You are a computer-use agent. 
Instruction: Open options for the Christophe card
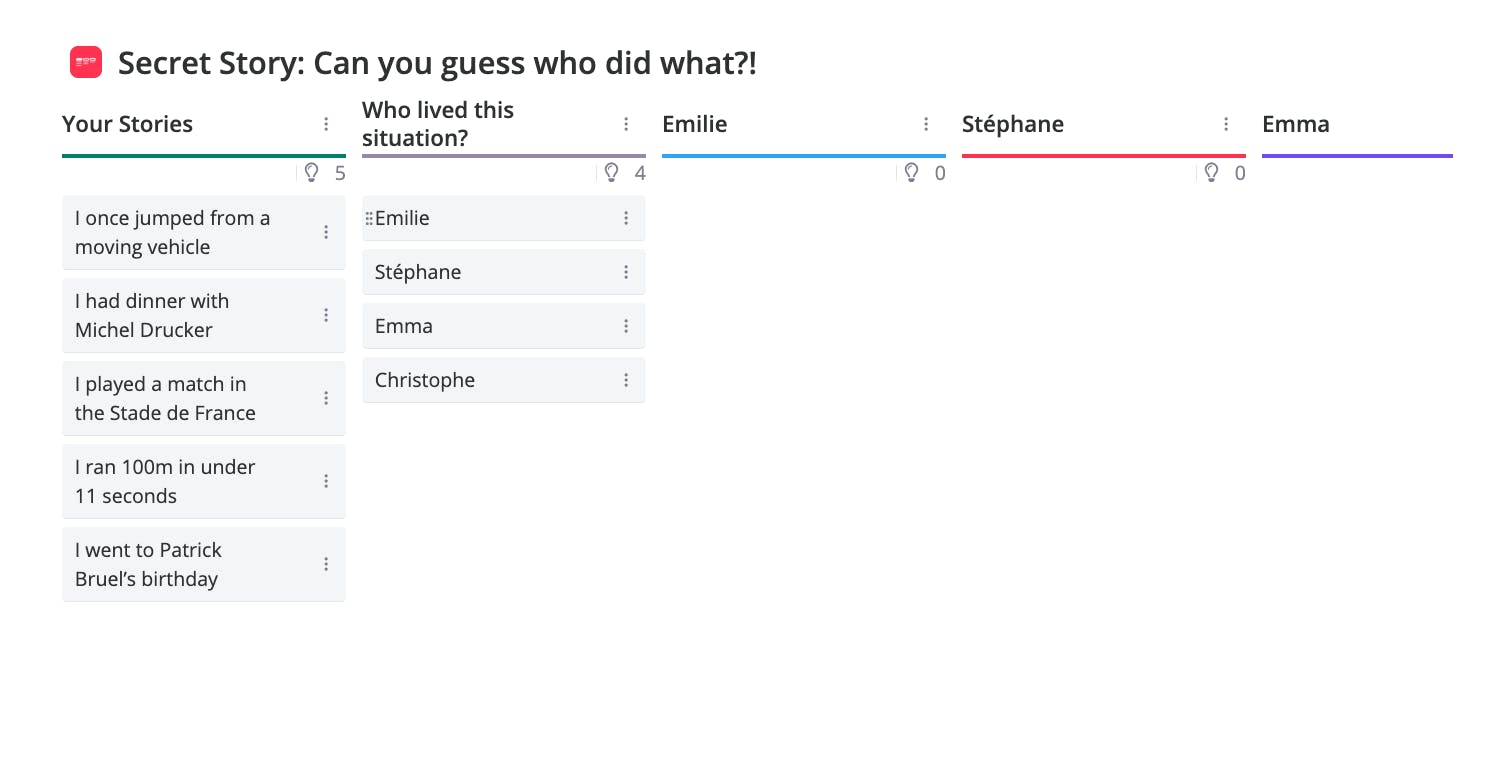pyautogui.click(x=626, y=380)
